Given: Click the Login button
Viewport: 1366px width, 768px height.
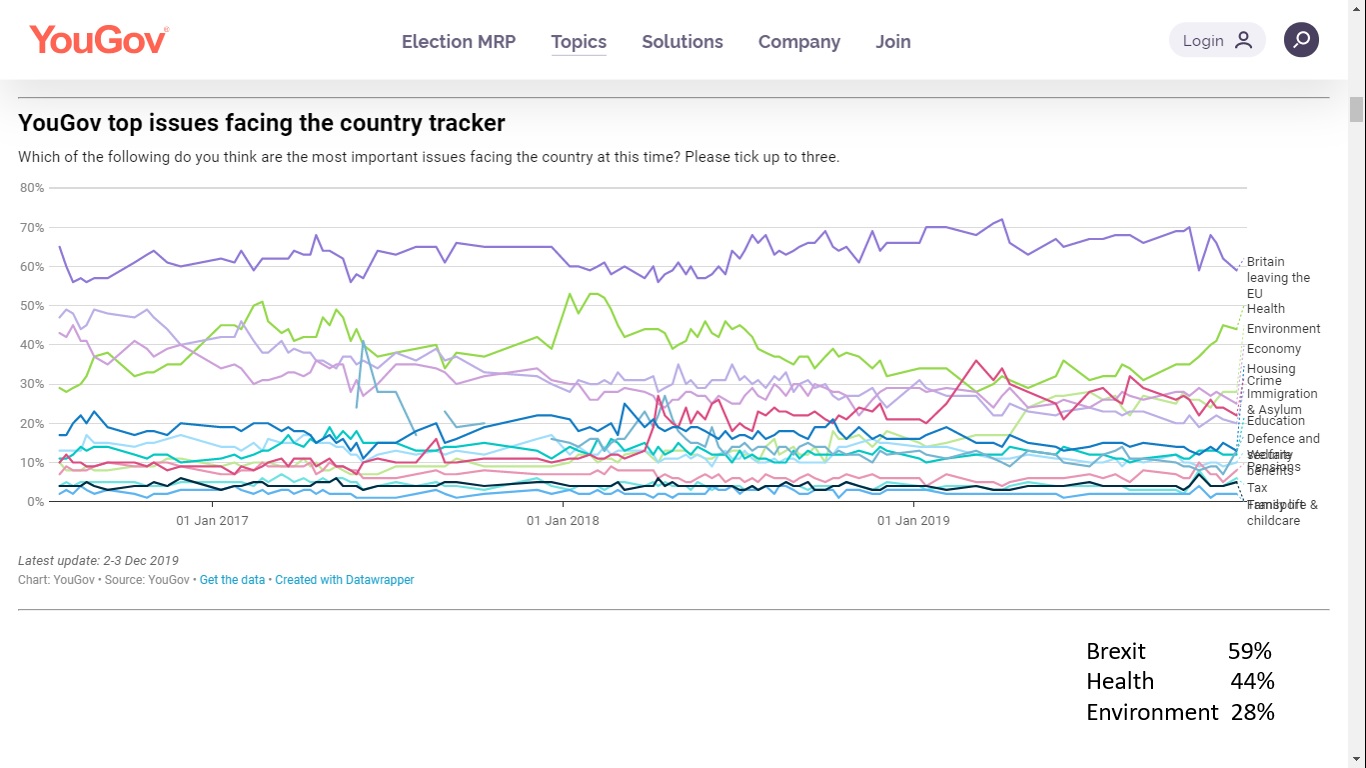Looking at the screenshot, I should click(x=1217, y=40).
